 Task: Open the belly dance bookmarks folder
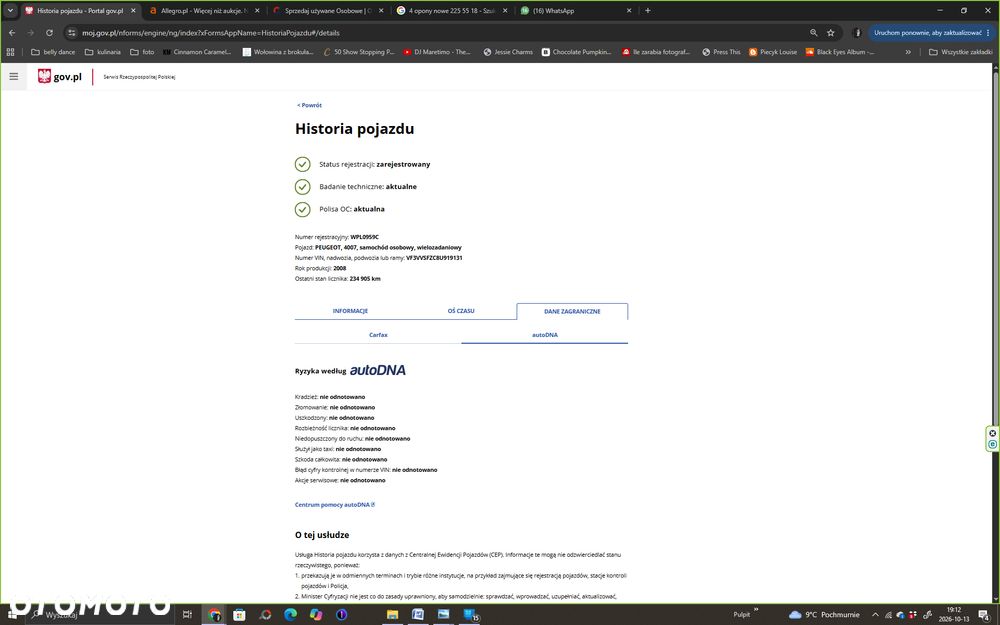point(53,52)
